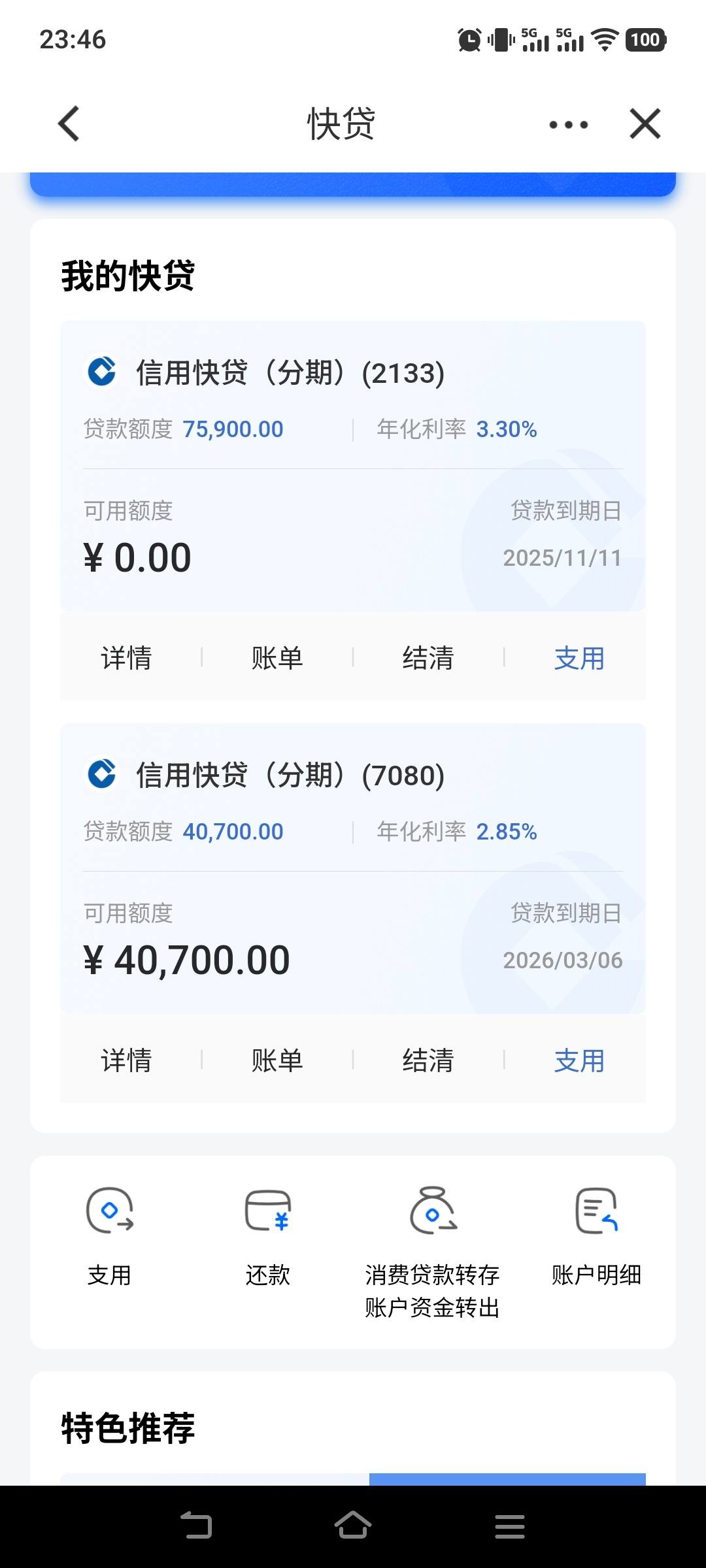Tap the back arrow in header
This screenshot has width=706, height=1568.
pyautogui.click(x=69, y=123)
